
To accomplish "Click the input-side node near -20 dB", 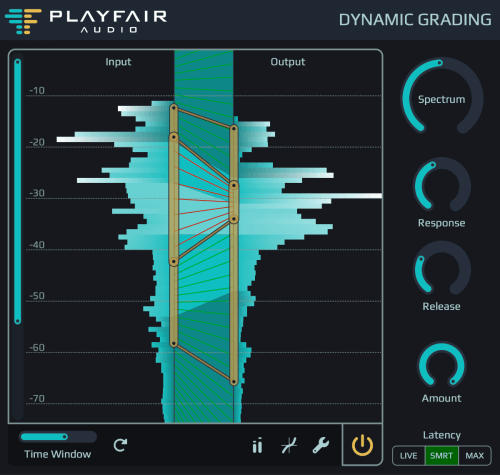I will coord(174,137).
